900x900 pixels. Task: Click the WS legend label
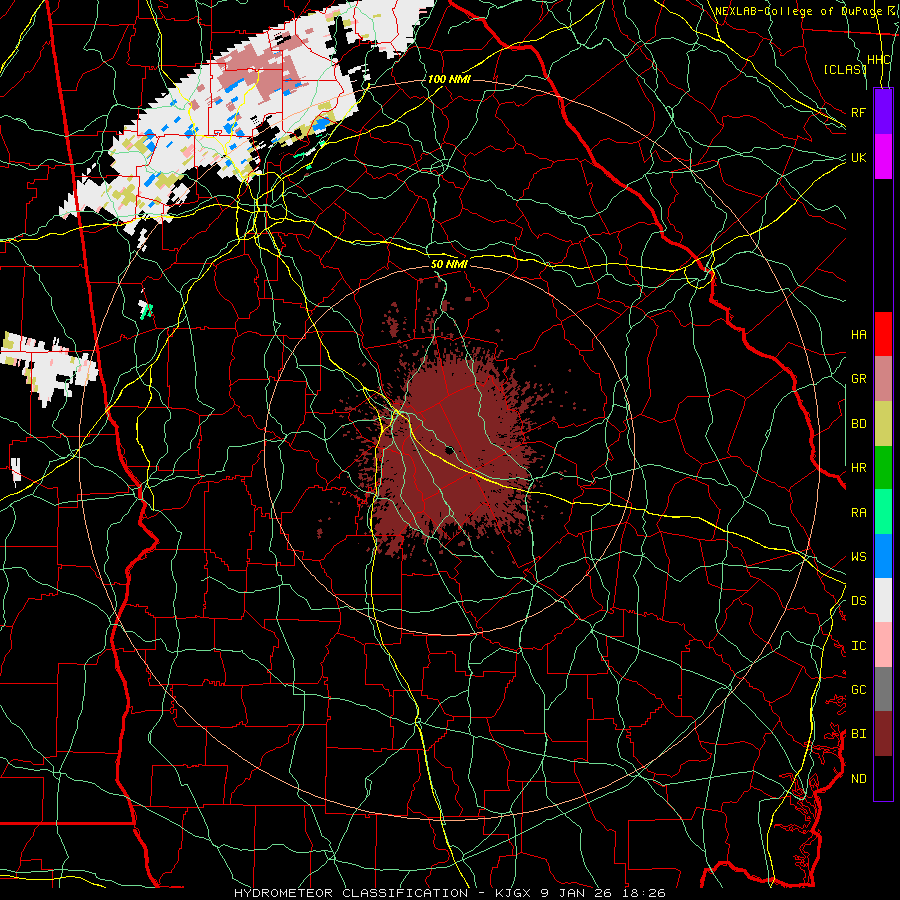coord(858,557)
